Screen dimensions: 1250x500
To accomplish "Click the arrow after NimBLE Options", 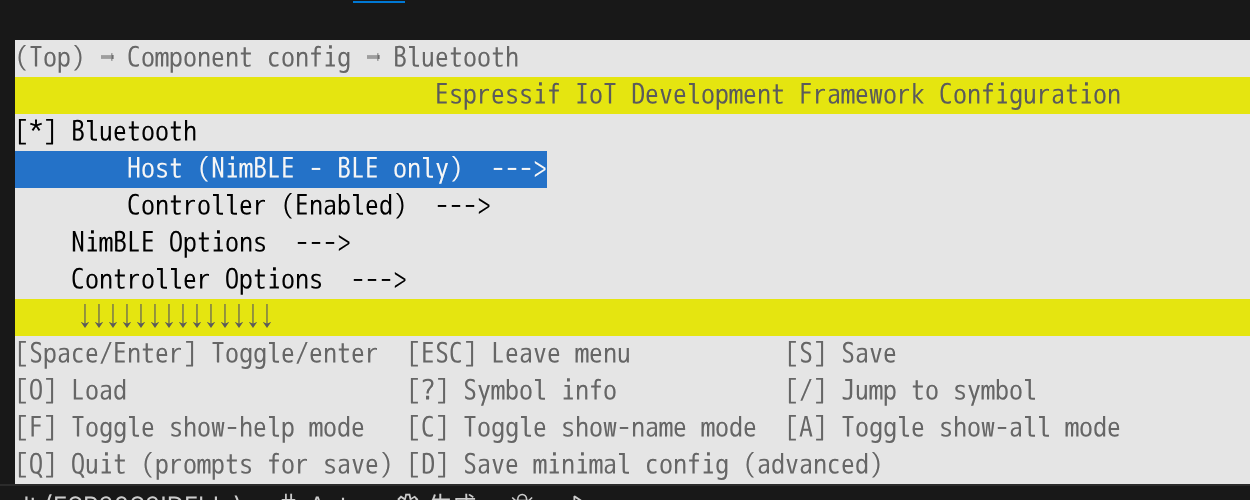I will pos(323,243).
